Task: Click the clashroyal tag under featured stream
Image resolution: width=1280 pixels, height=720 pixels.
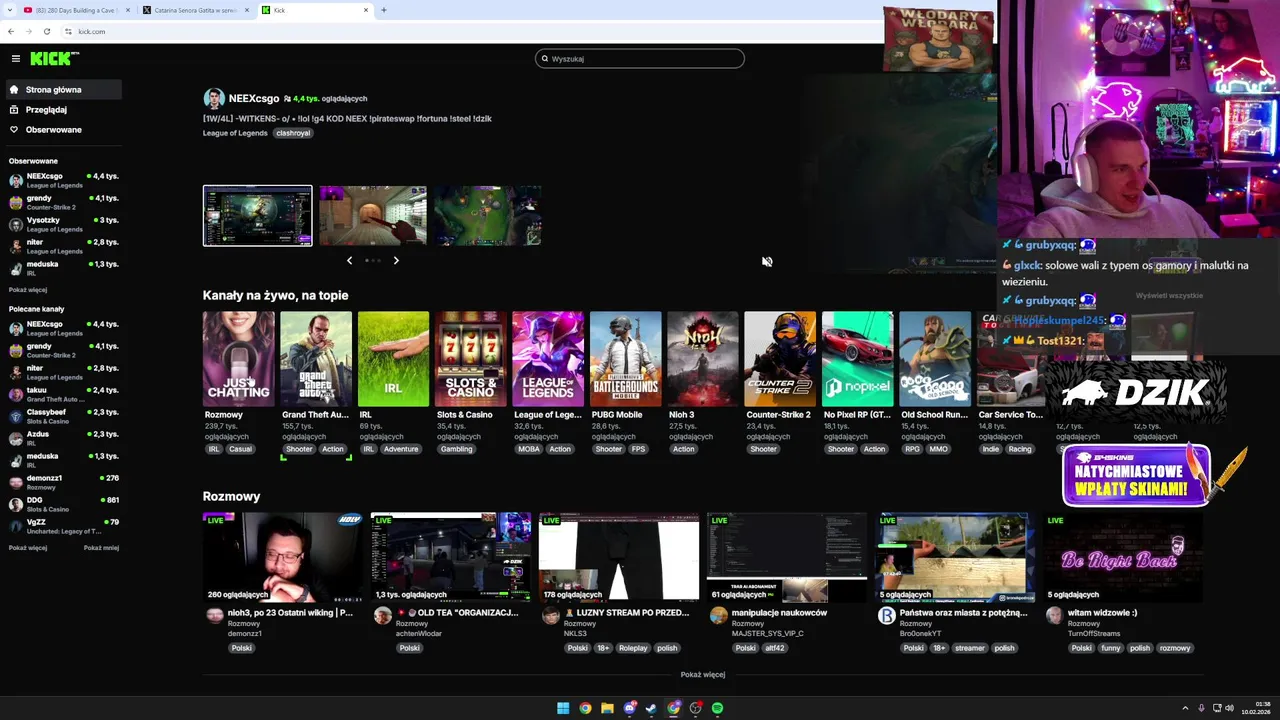Action: tap(293, 133)
